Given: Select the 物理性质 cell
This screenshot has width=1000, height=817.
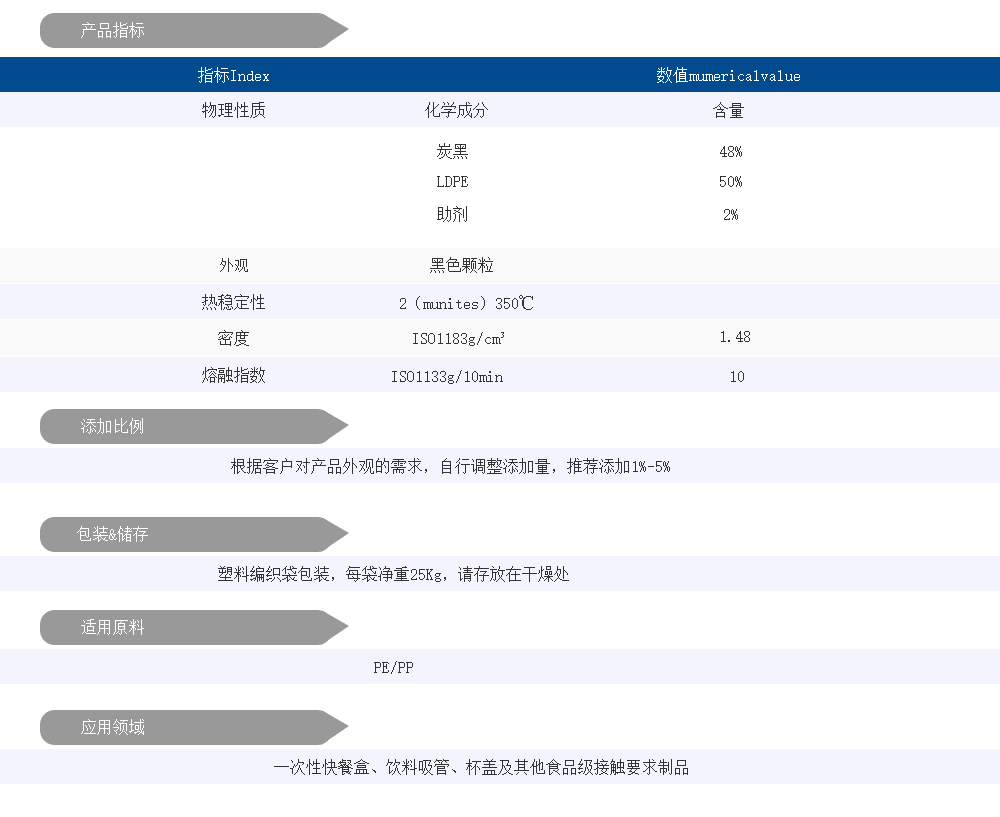Looking at the screenshot, I should (x=233, y=111).
